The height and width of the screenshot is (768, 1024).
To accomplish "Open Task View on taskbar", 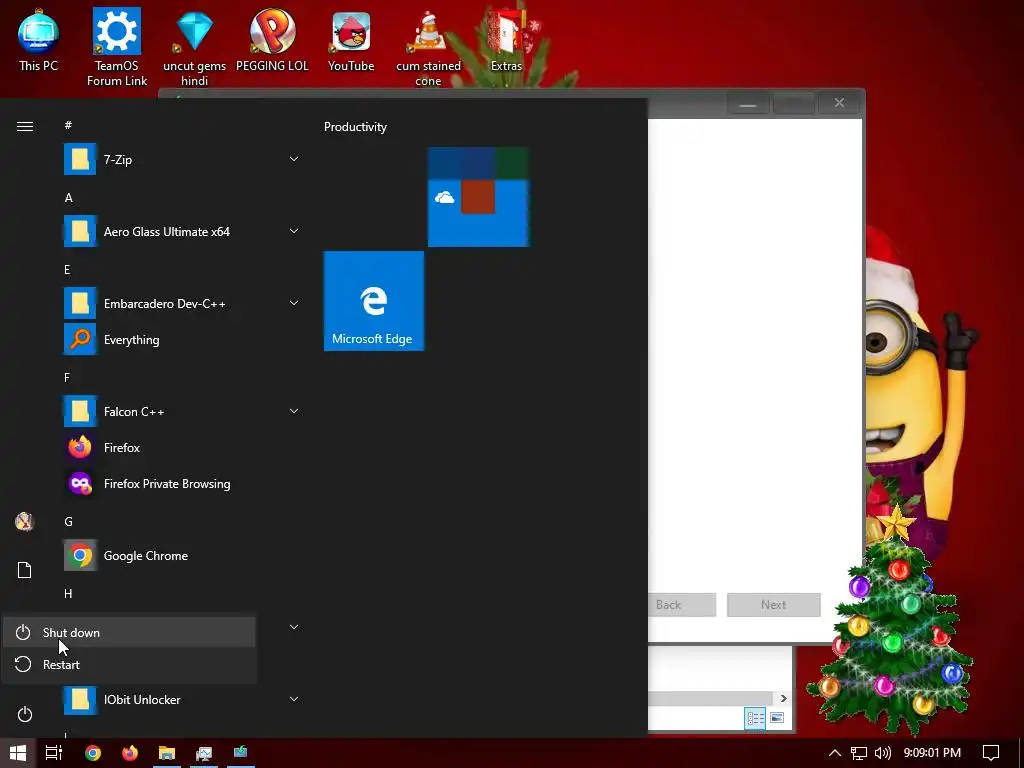I will tap(54, 753).
